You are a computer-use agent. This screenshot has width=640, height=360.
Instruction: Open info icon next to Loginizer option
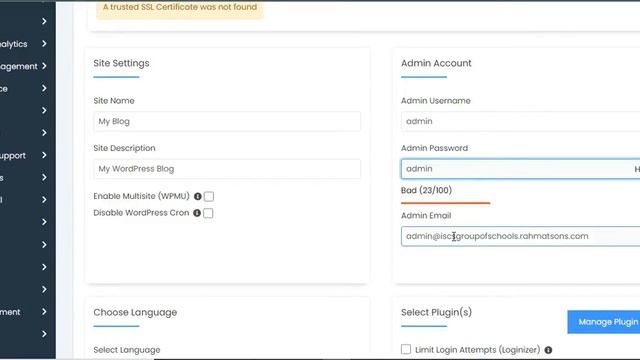coord(548,350)
